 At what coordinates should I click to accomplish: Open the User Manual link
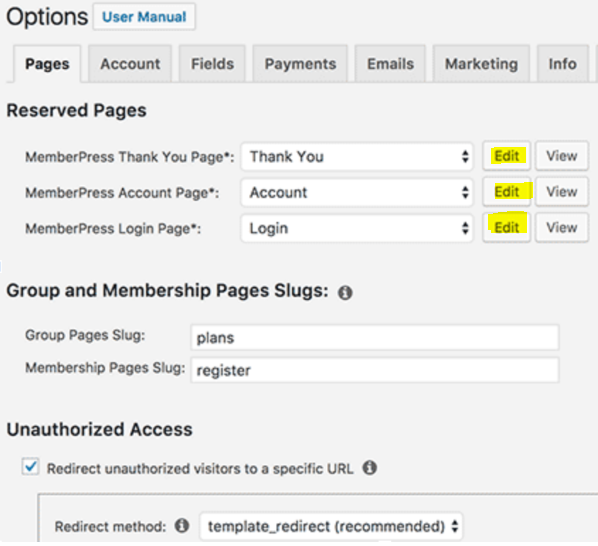[x=144, y=17]
